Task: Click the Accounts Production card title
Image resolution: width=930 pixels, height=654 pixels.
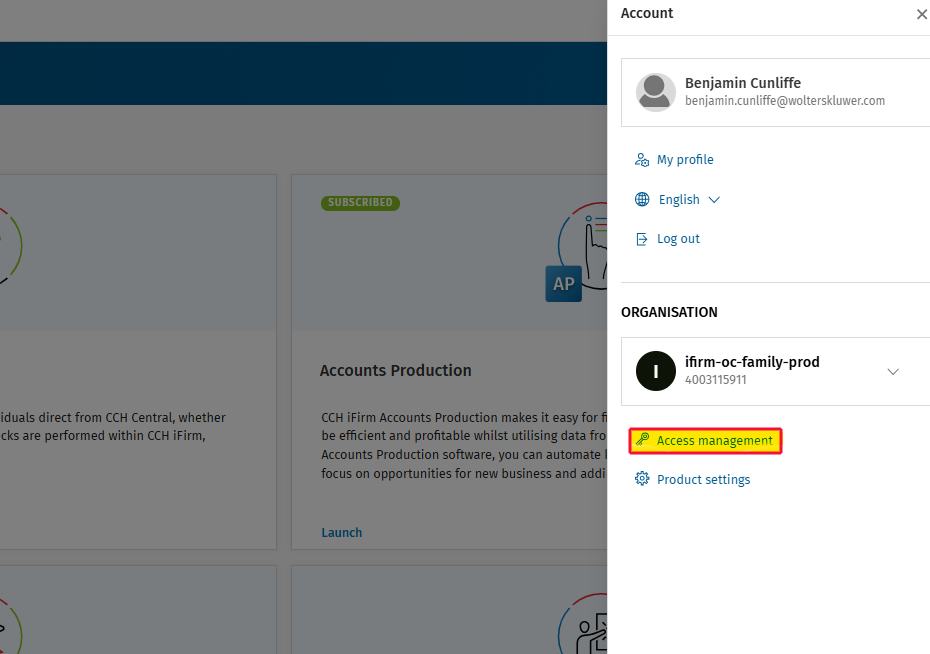Action: [x=396, y=371]
